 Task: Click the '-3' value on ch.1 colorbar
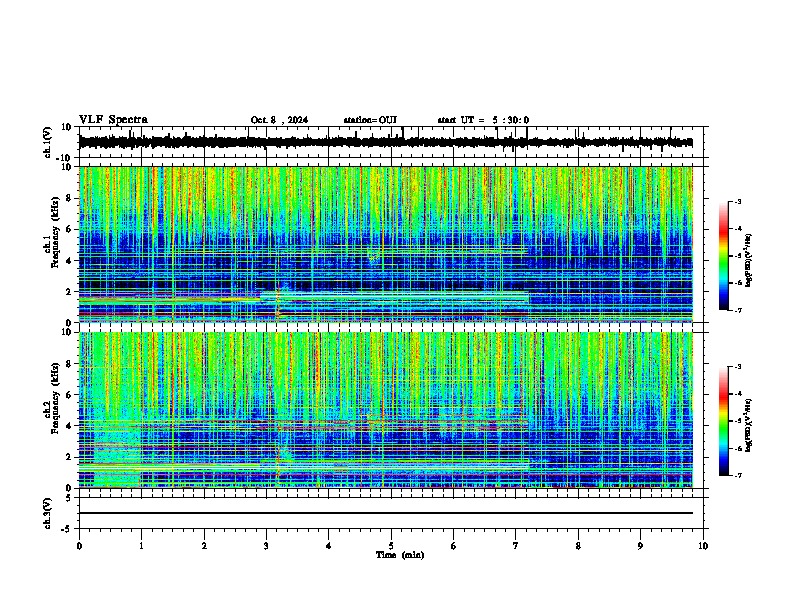[737, 202]
